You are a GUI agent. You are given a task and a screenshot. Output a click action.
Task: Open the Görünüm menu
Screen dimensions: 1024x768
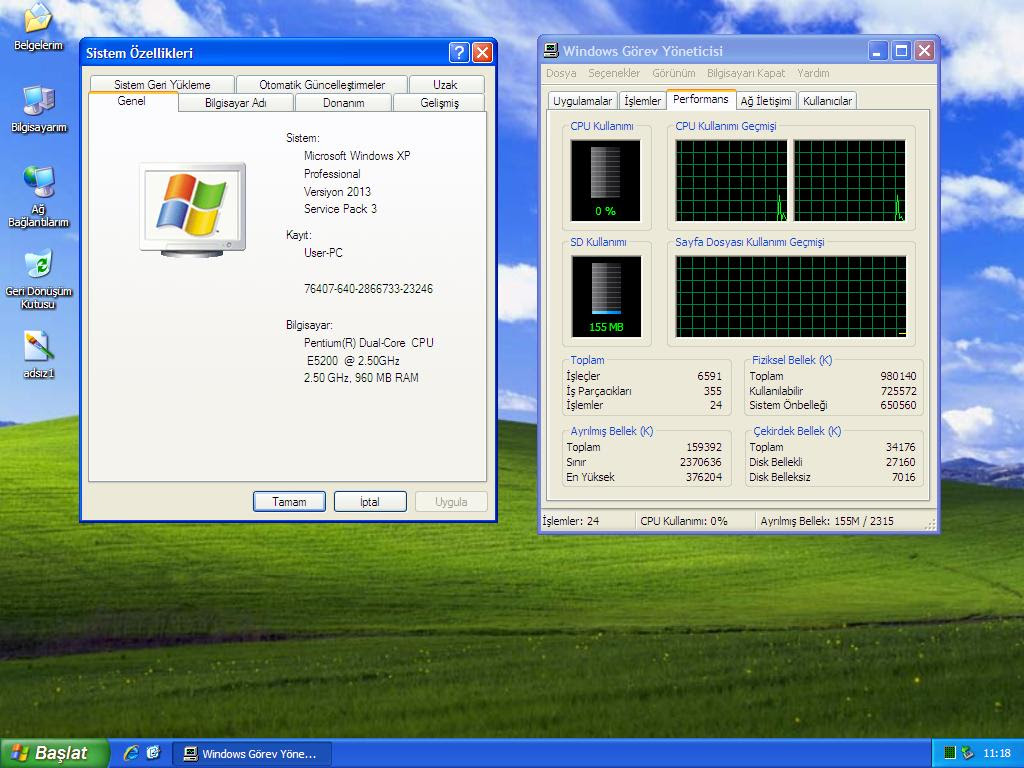tap(673, 73)
